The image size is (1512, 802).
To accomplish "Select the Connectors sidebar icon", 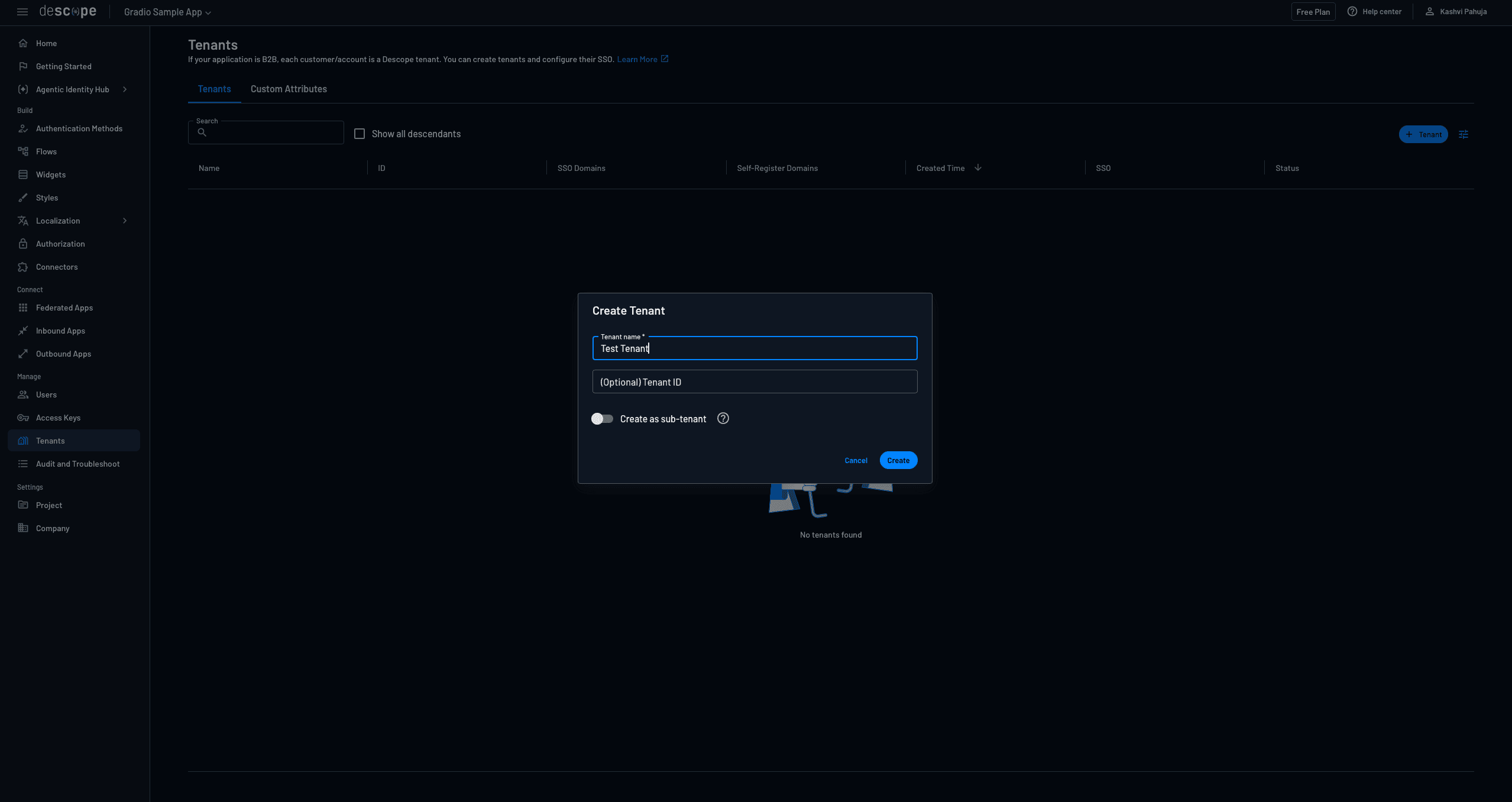I will (23, 267).
